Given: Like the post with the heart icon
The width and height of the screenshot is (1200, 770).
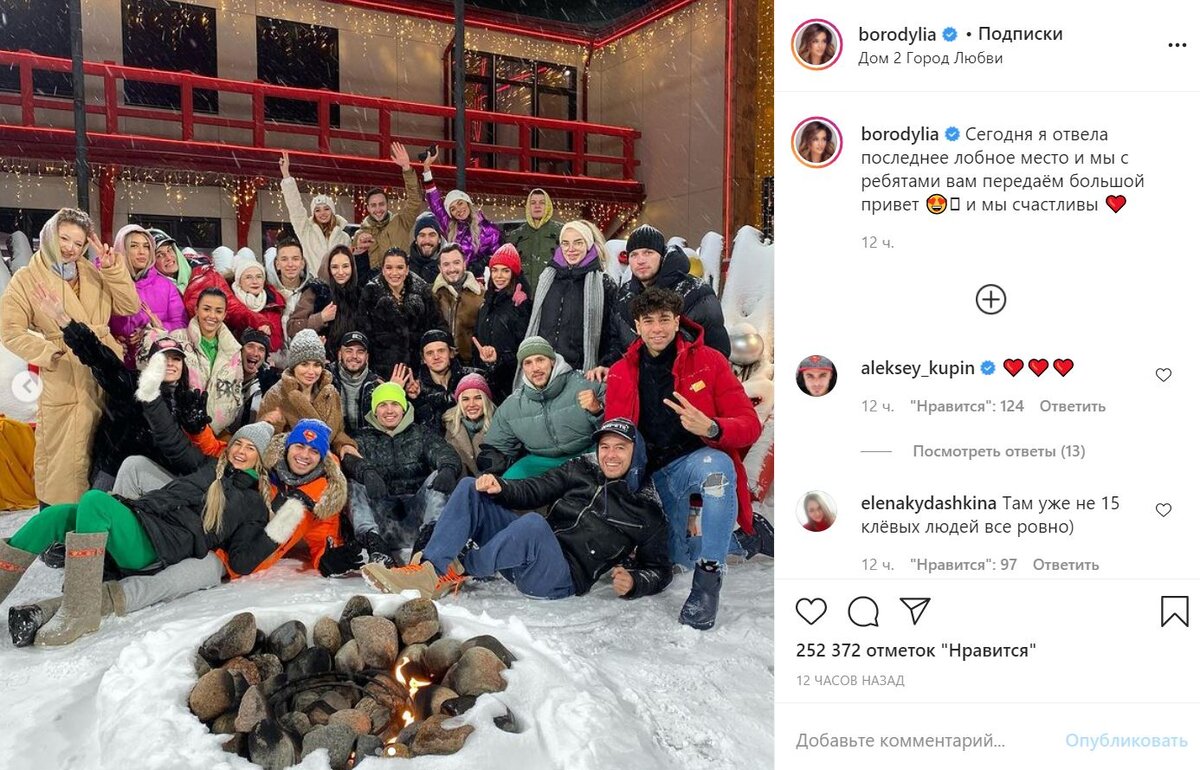Looking at the screenshot, I should coord(811,611).
